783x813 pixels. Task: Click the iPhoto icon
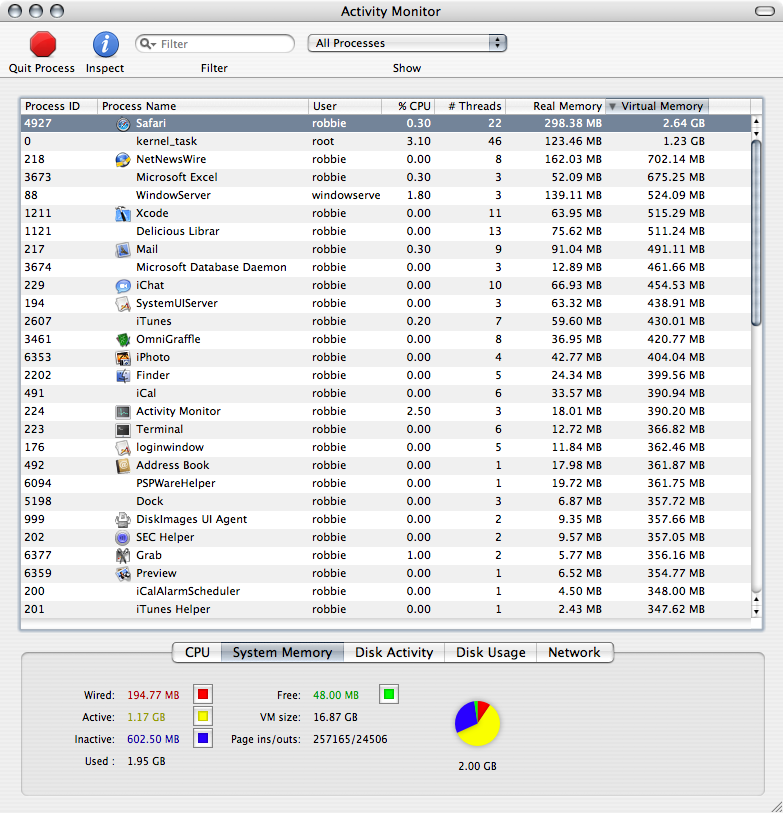tap(123, 358)
